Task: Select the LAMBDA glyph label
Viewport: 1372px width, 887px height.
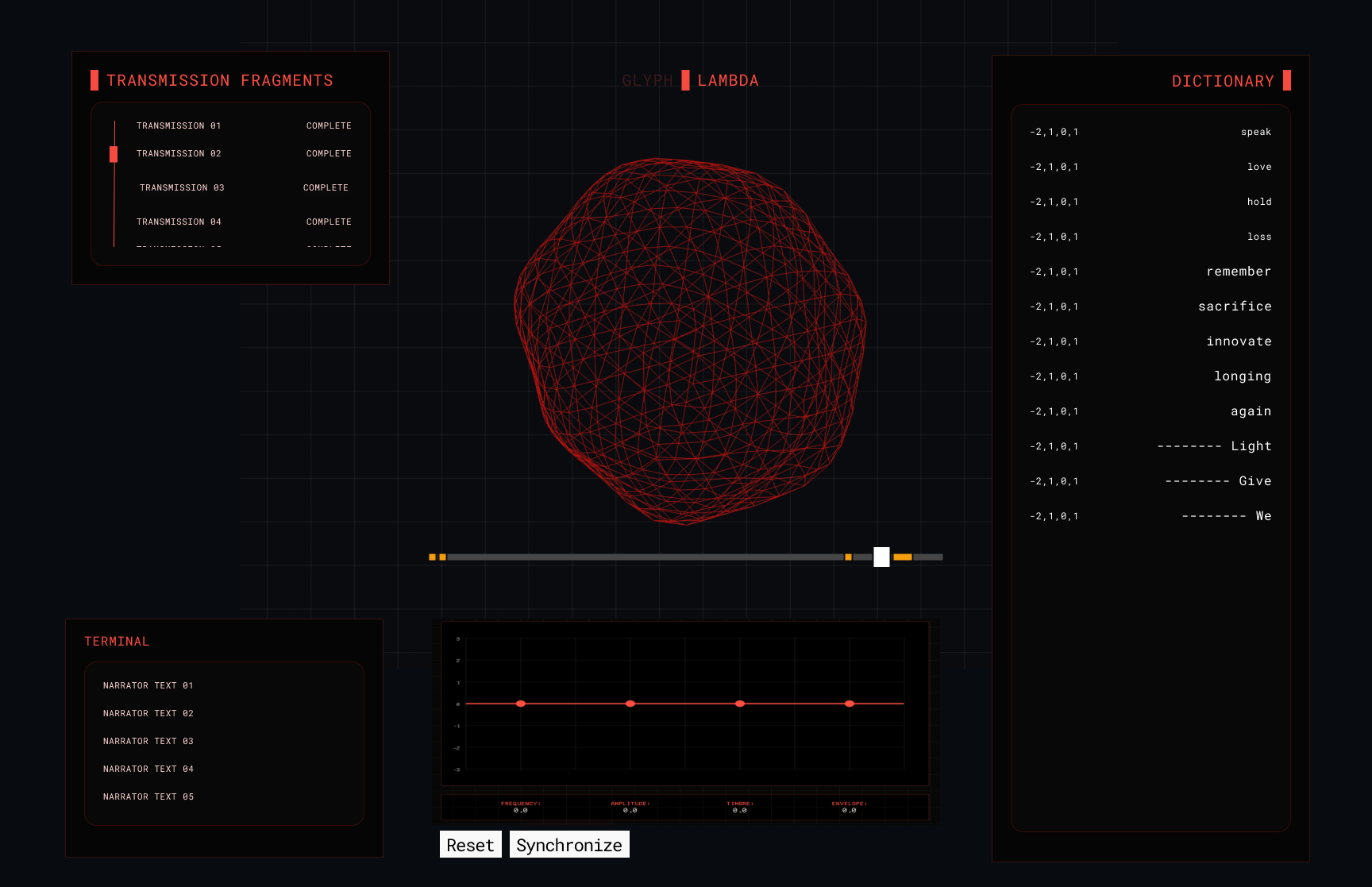Action: coord(728,81)
